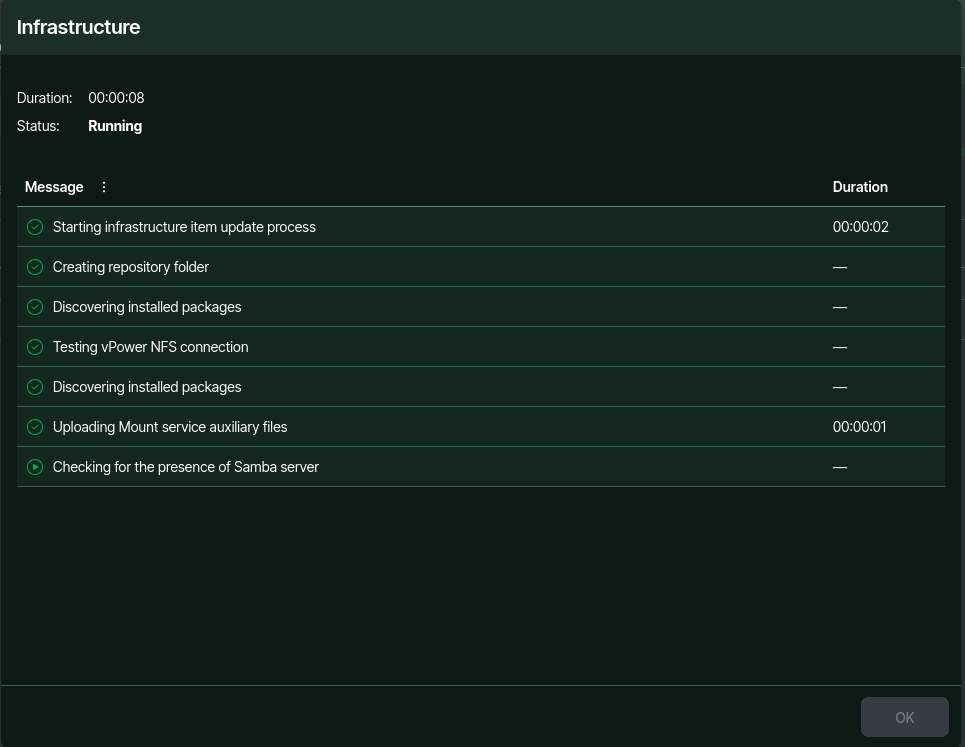The image size is (965, 747).
Task: Click success icon for Starting infrastructure item update
Action: [35, 227]
